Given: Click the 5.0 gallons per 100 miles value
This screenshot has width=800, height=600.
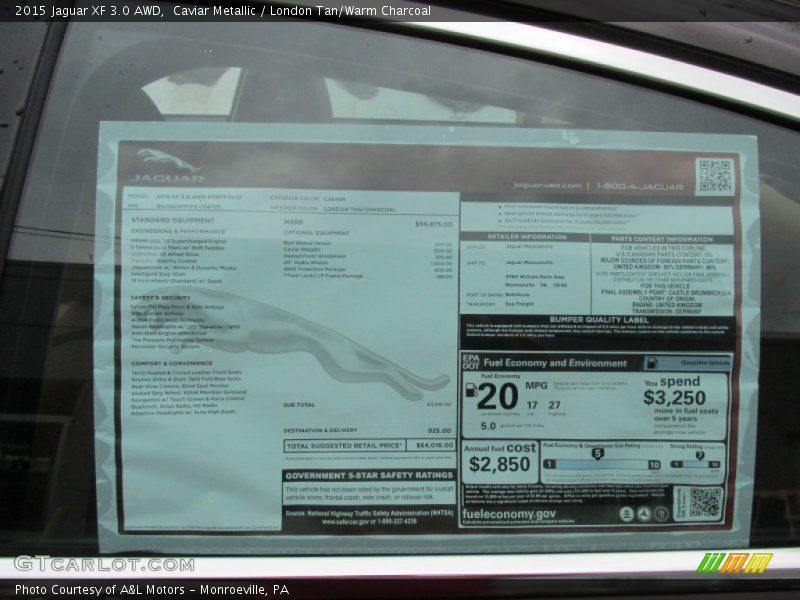Looking at the screenshot, I should [488, 426].
